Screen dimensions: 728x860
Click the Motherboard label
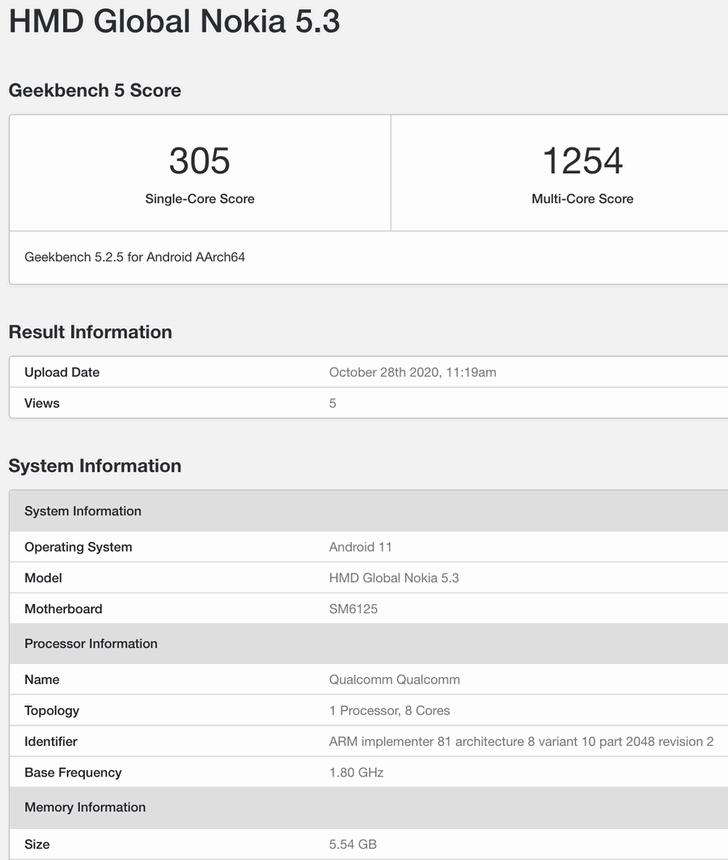[64, 609]
